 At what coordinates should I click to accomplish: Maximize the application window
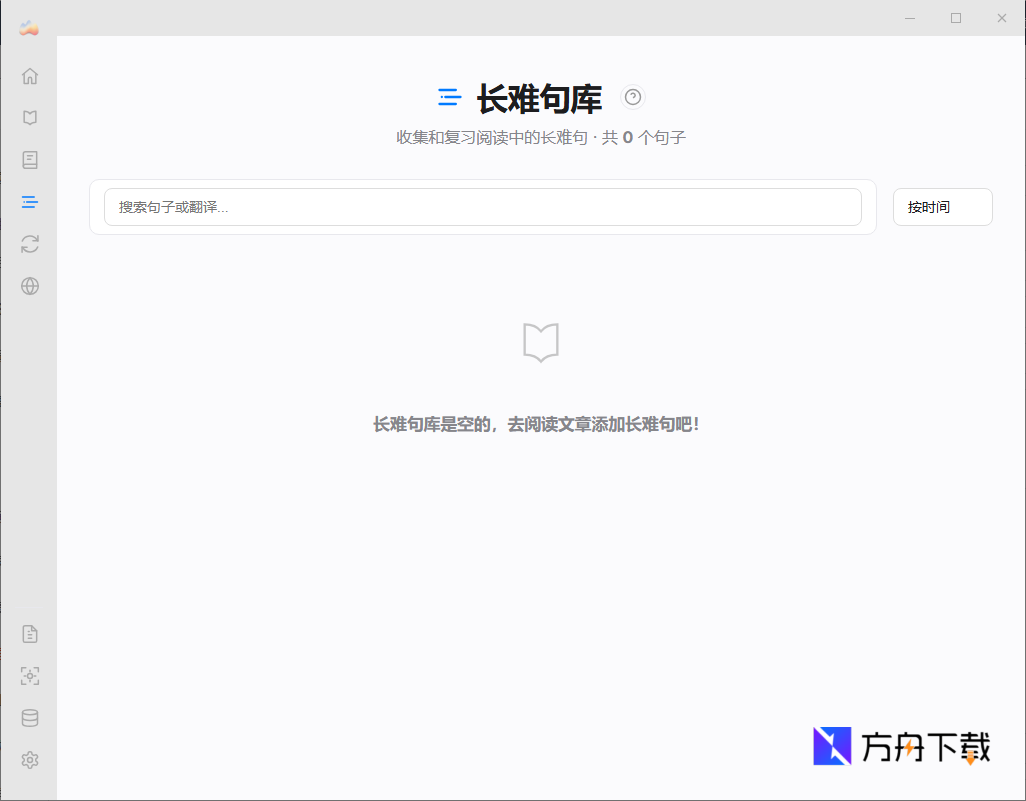click(955, 18)
